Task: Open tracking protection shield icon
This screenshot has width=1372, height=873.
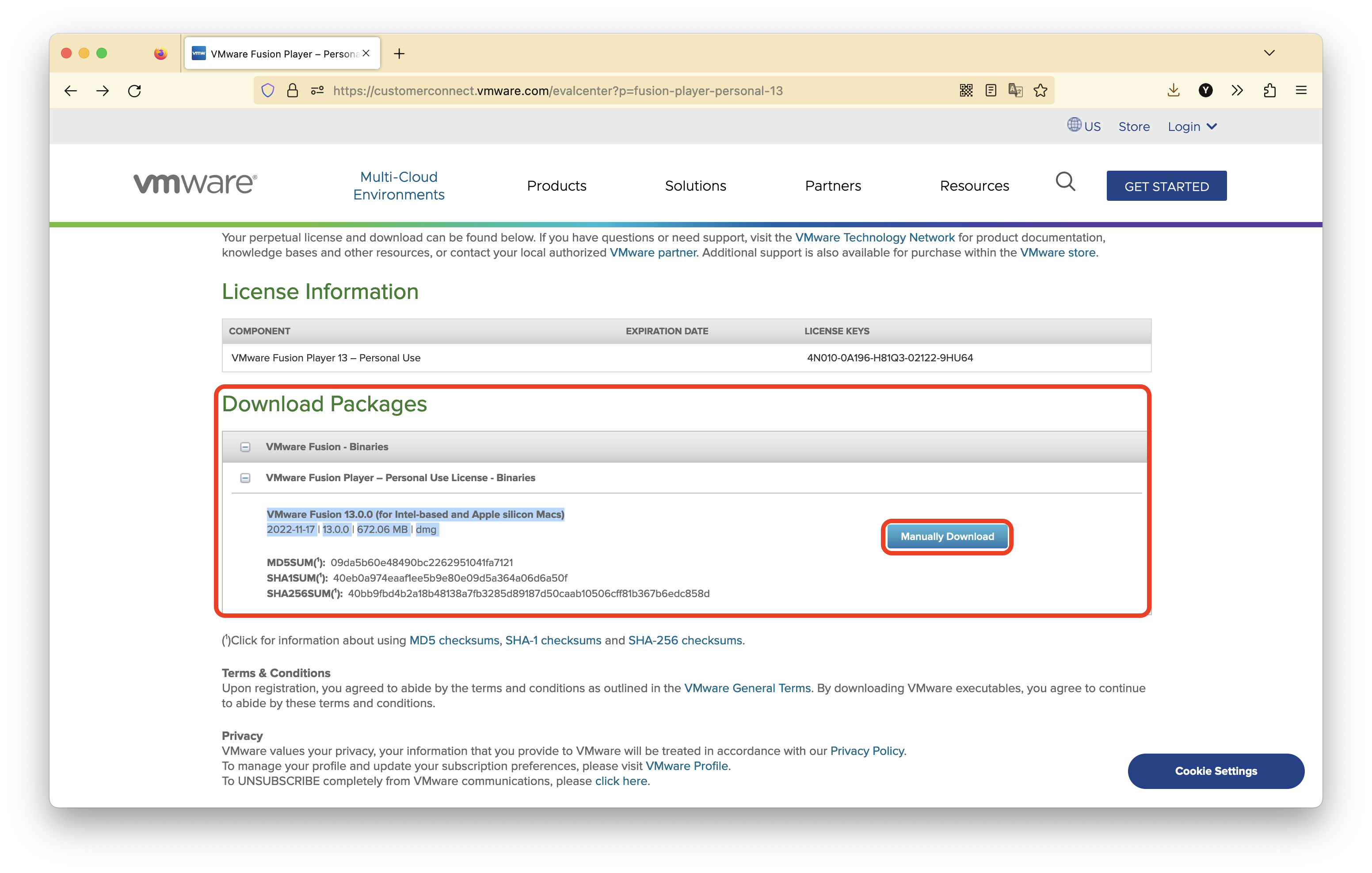Action: [268, 91]
